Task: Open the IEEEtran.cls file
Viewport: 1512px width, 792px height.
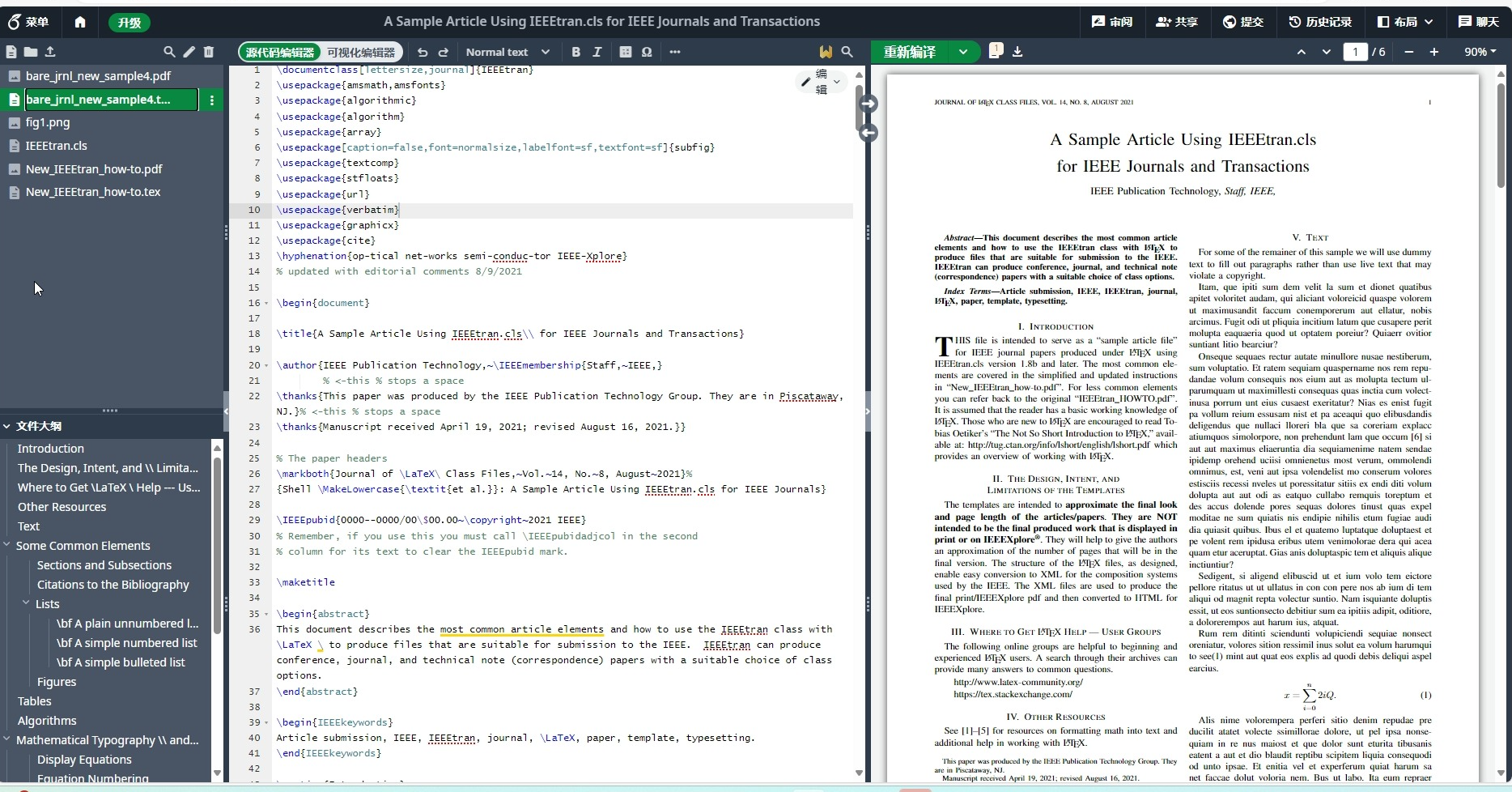Action: [x=56, y=146]
